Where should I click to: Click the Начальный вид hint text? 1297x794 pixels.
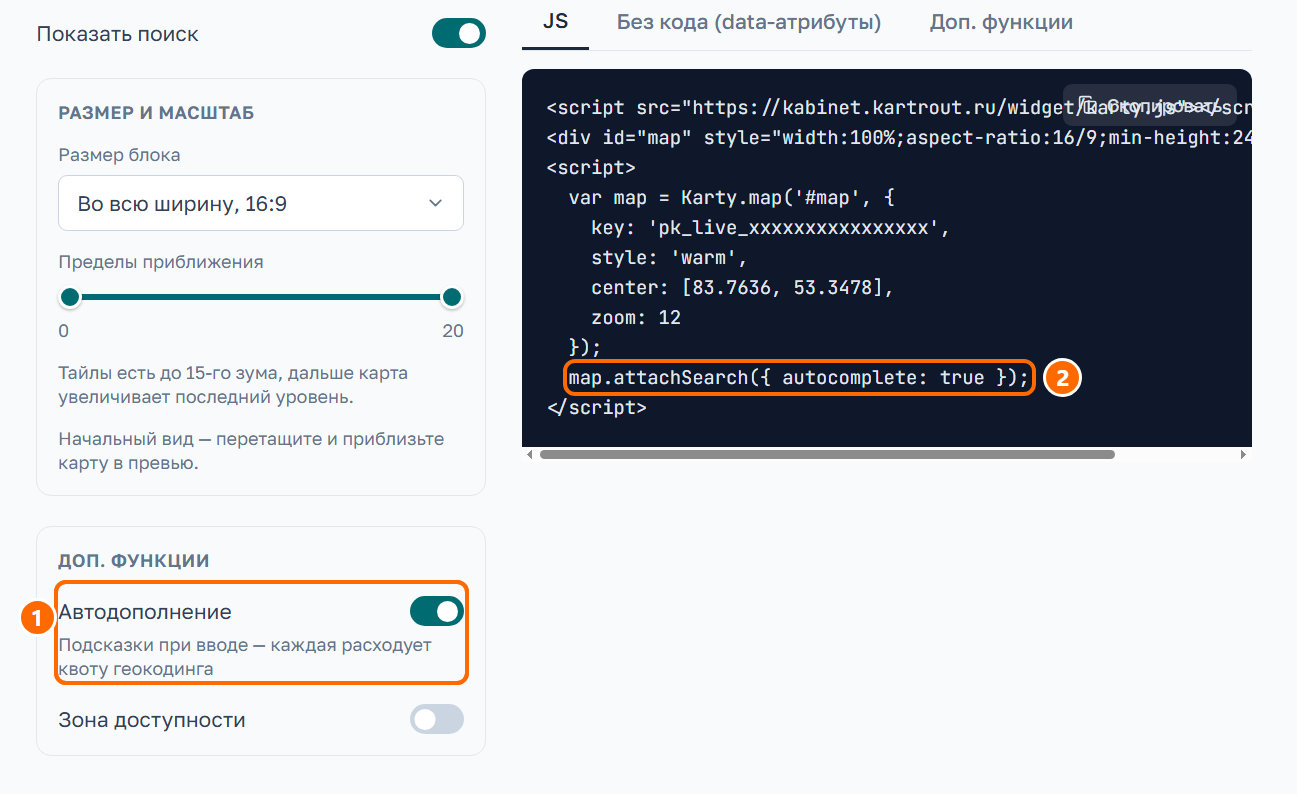coord(251,451)
